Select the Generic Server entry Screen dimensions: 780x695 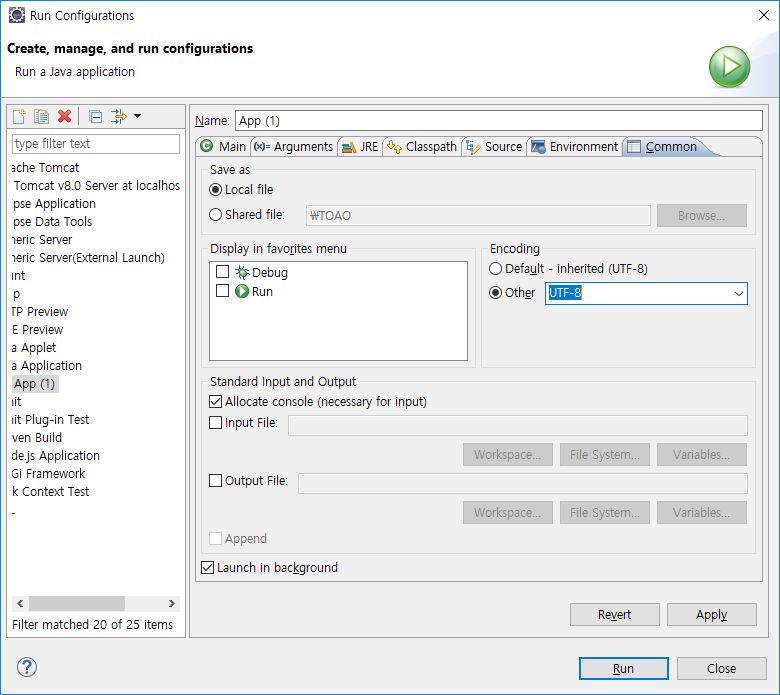[x=42, y=239]
